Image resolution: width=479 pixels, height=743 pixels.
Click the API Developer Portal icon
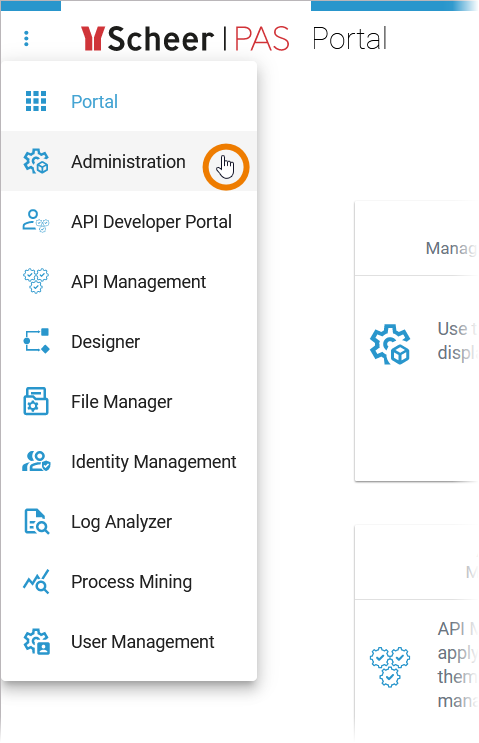[36, 221]
